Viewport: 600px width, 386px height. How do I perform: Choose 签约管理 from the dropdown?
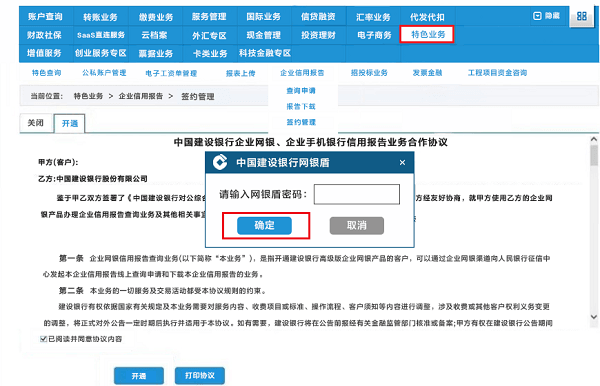point(301,122)
